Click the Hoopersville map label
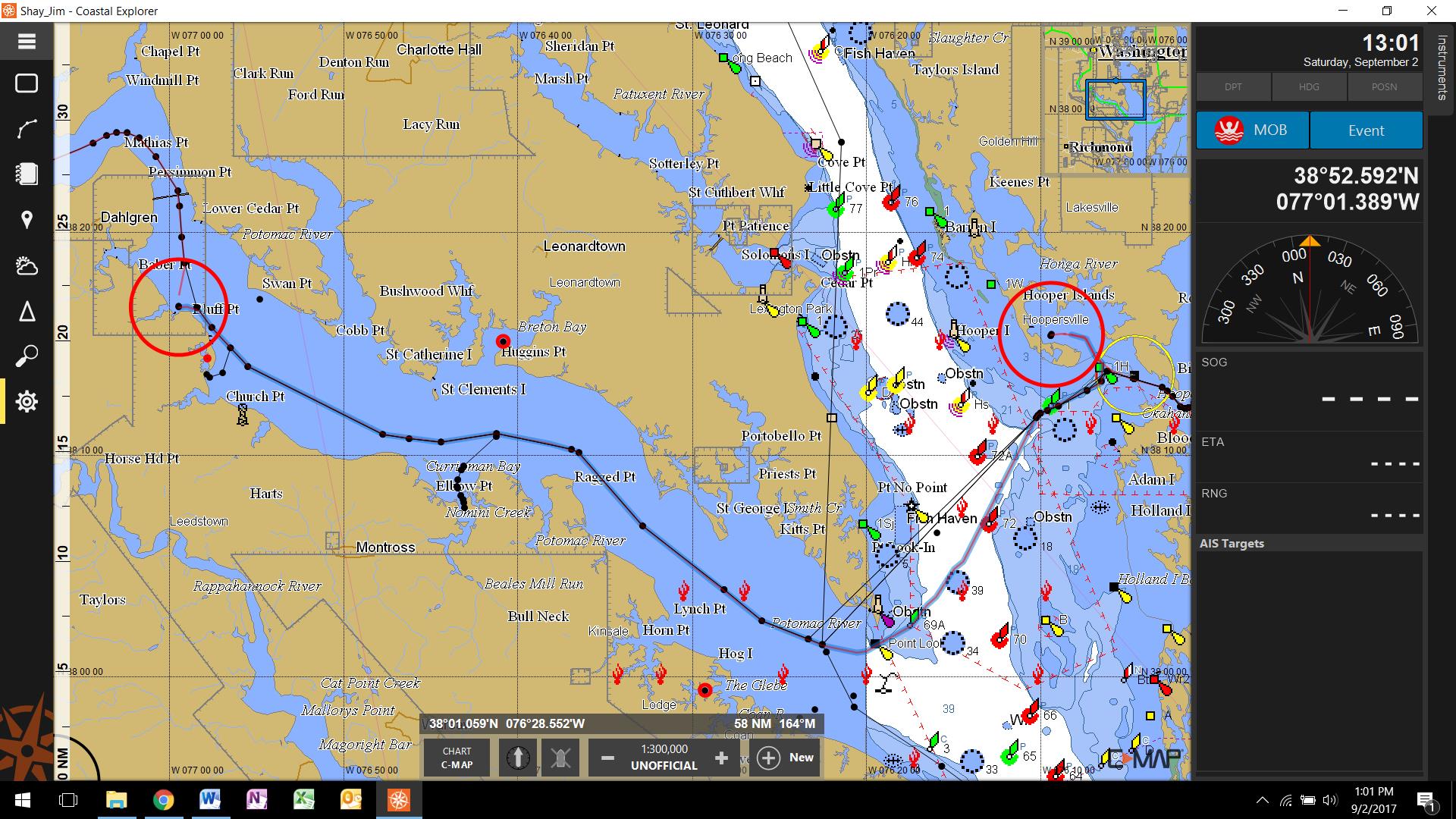The image size is (1456, 819). point(1056,320)
